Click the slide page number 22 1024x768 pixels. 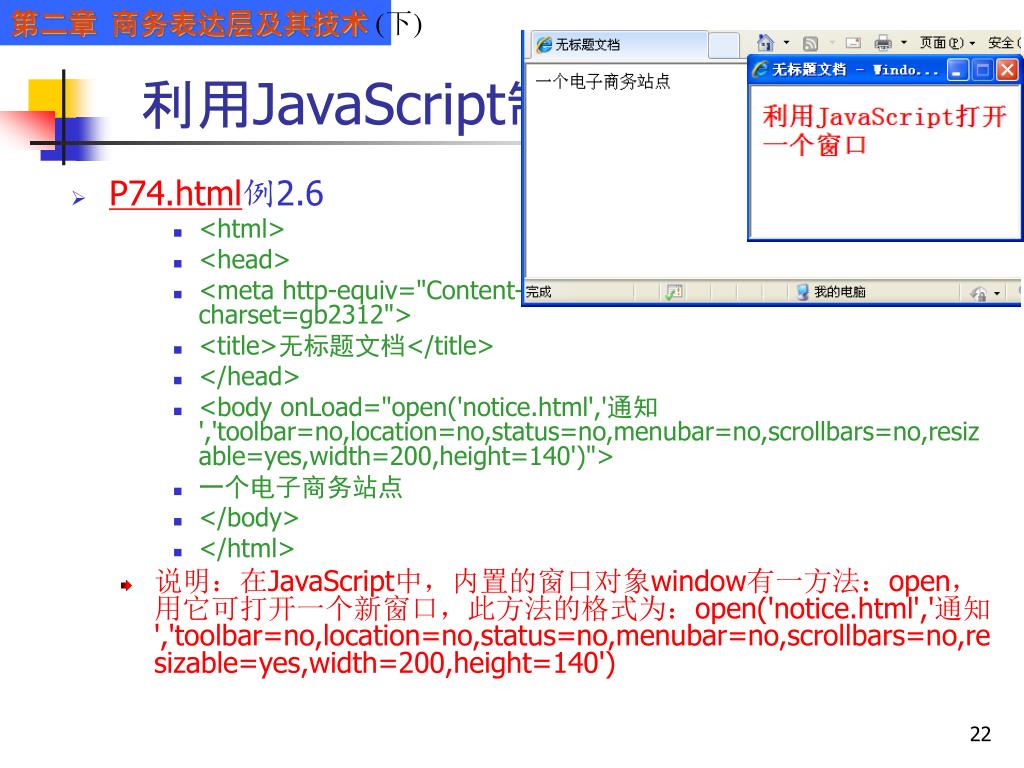pyautogui.click(x=980, y=734)
